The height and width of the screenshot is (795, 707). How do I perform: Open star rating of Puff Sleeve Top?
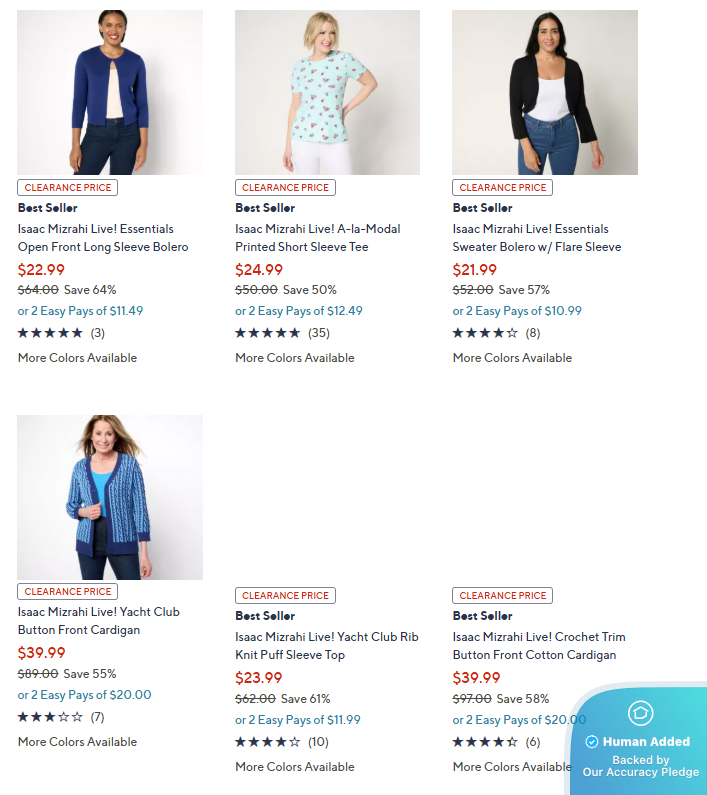(x=267, y=742)
